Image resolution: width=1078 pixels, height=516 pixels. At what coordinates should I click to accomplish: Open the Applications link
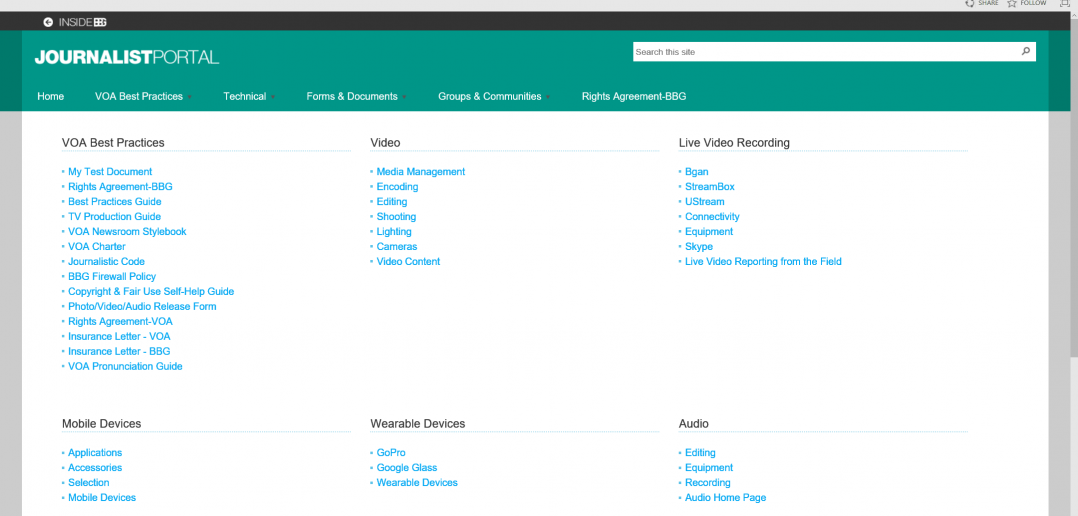tap(95, 453)
